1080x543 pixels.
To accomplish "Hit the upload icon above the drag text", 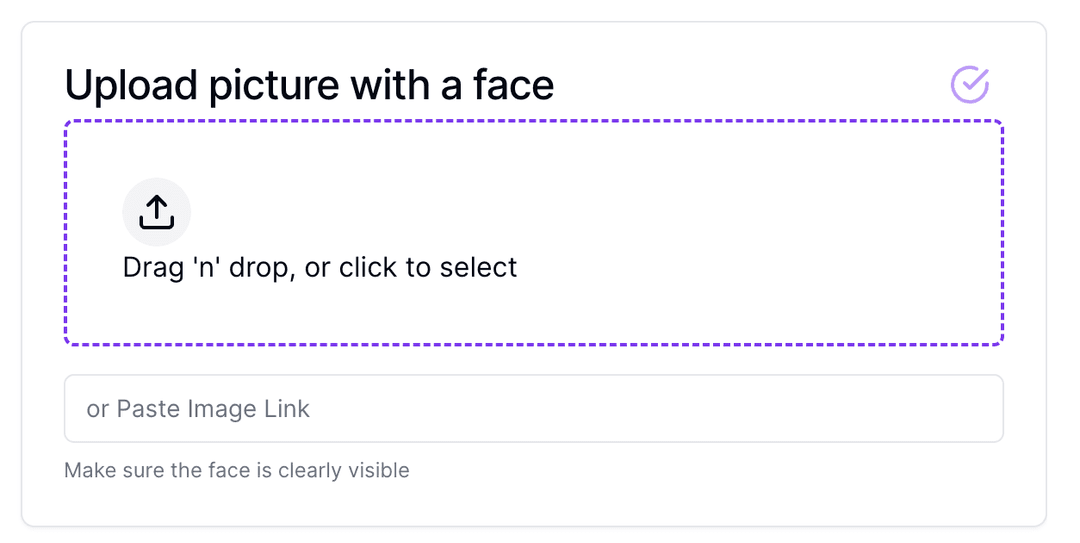I will pos(156,212).
